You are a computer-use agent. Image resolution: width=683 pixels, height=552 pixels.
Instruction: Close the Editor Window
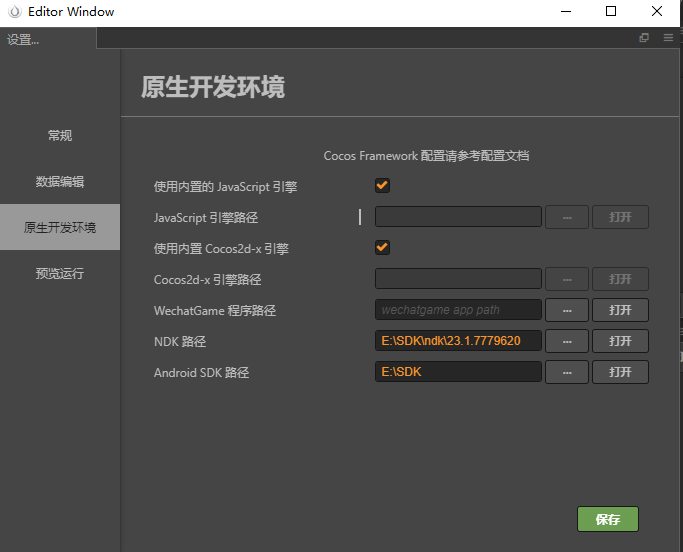657,11
